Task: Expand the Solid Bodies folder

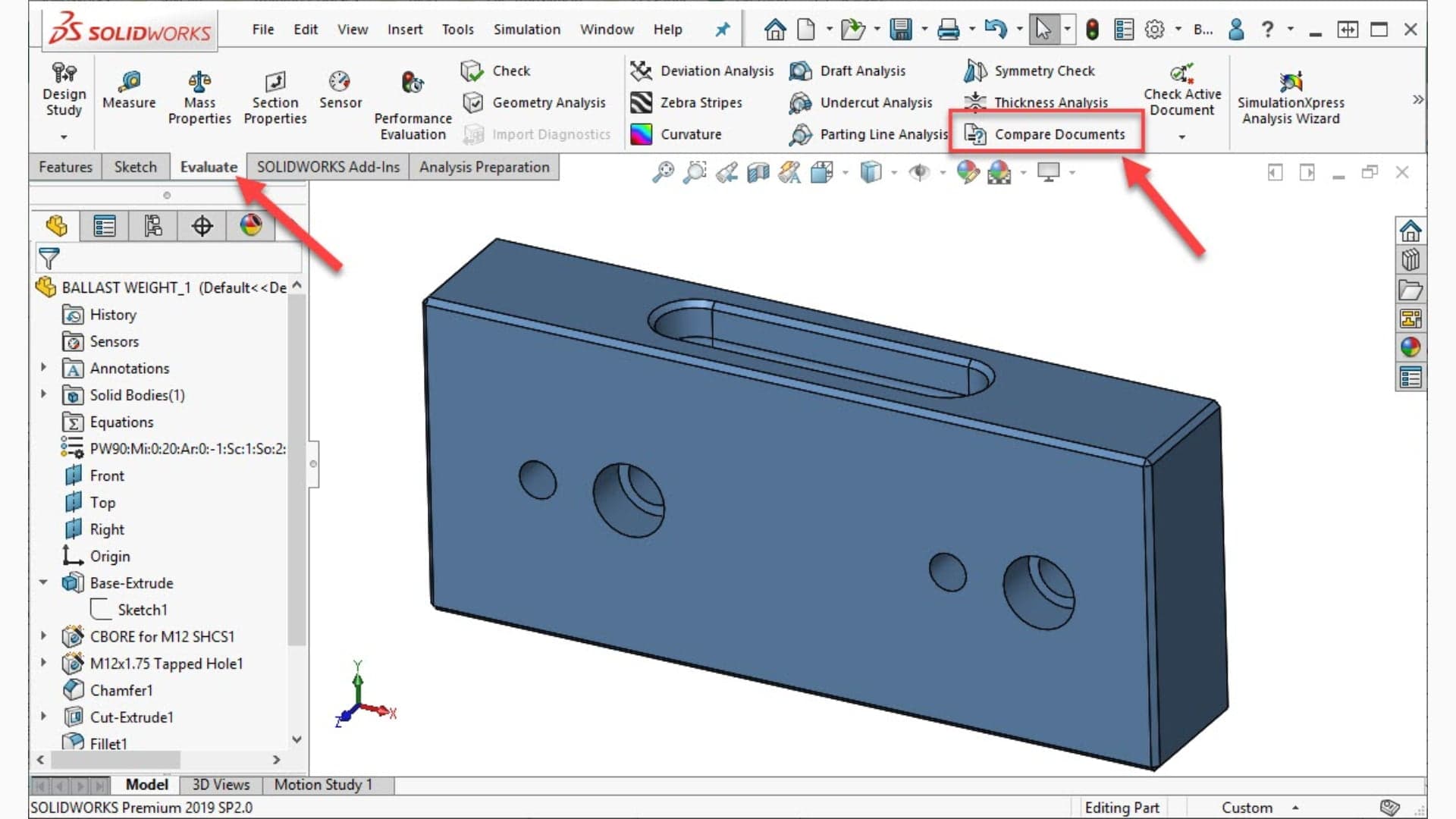Action: coord(43,394)
